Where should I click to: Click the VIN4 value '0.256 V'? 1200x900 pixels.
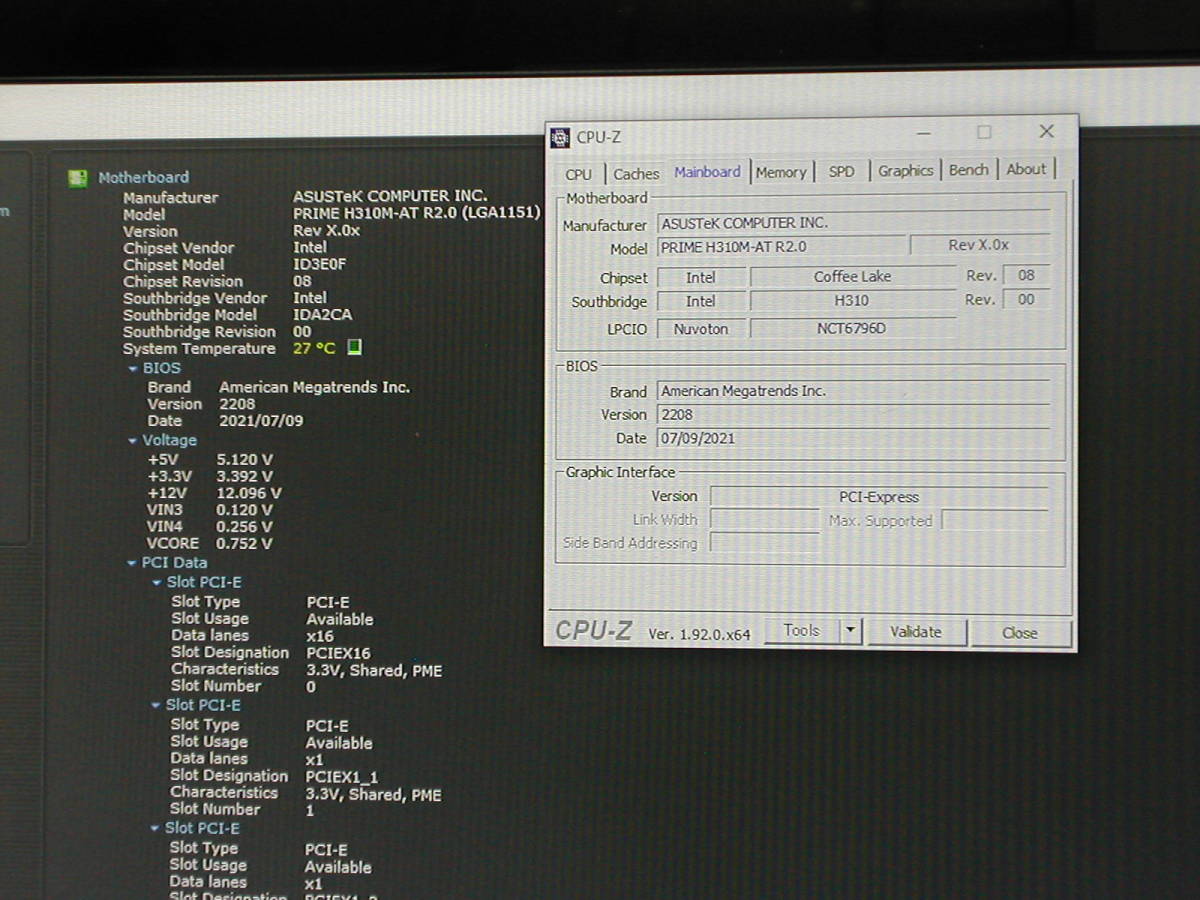pyautogui.click(x=244, y=527)
